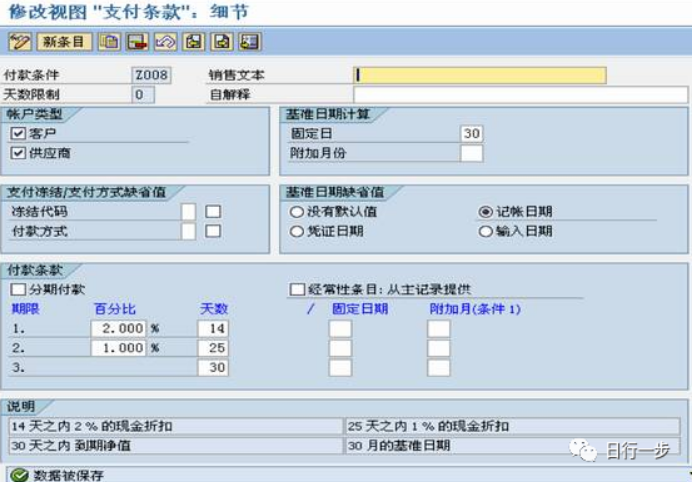The height and width of the screenshot is (486, 692).
Task: Check the 经常性条目 checkbox
Action: pyautogui.click(x=297, y=290)
